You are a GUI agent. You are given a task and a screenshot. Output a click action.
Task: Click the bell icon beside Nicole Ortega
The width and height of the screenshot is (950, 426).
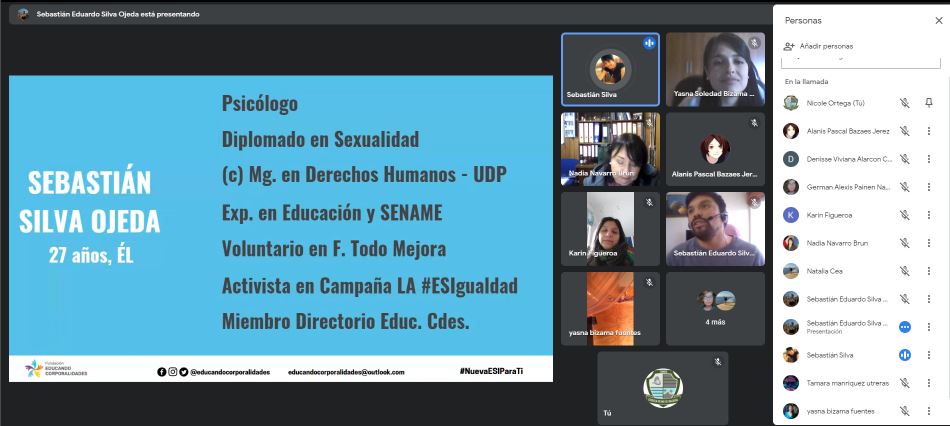(929, 102)
